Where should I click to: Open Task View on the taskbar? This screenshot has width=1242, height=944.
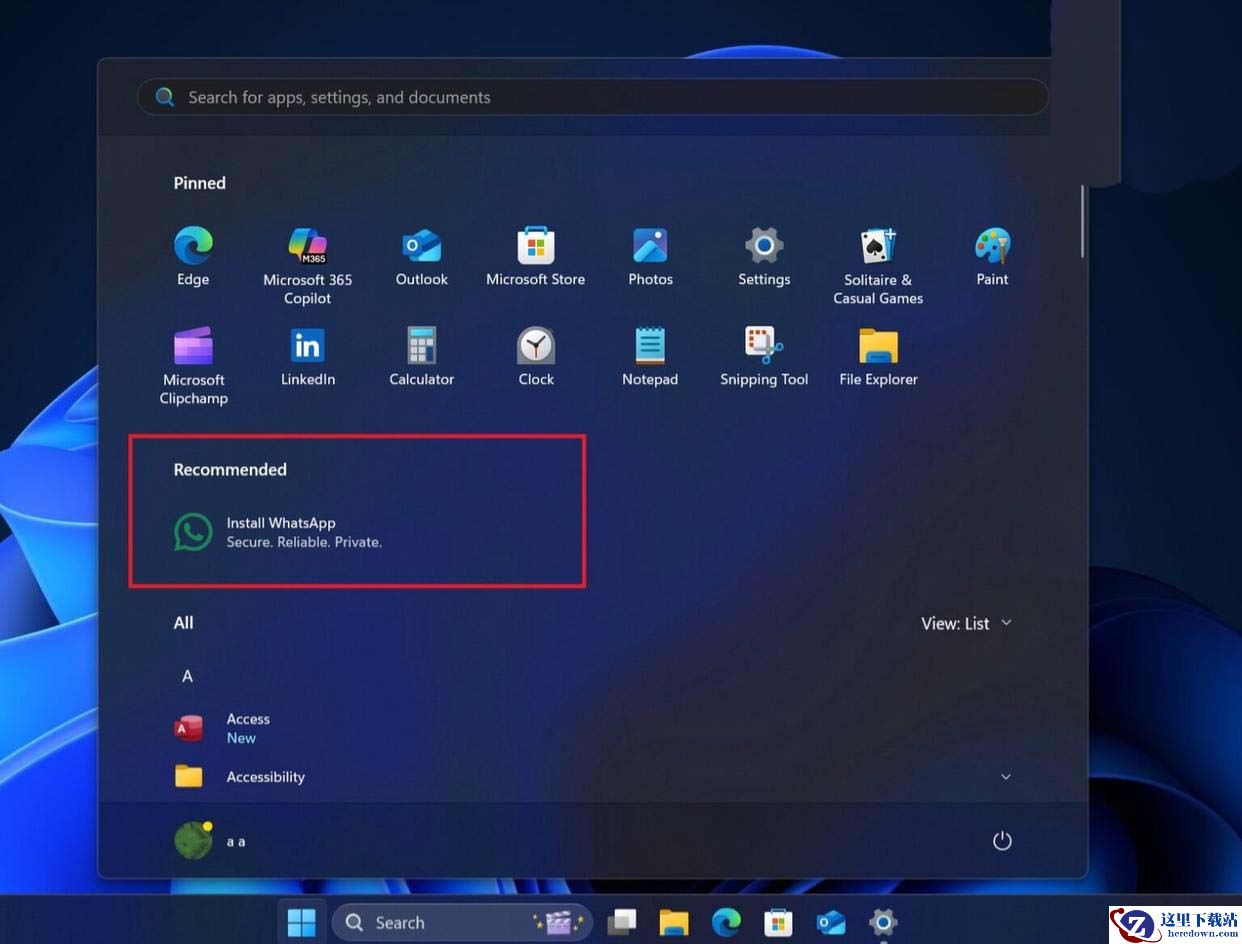[622, 922]
